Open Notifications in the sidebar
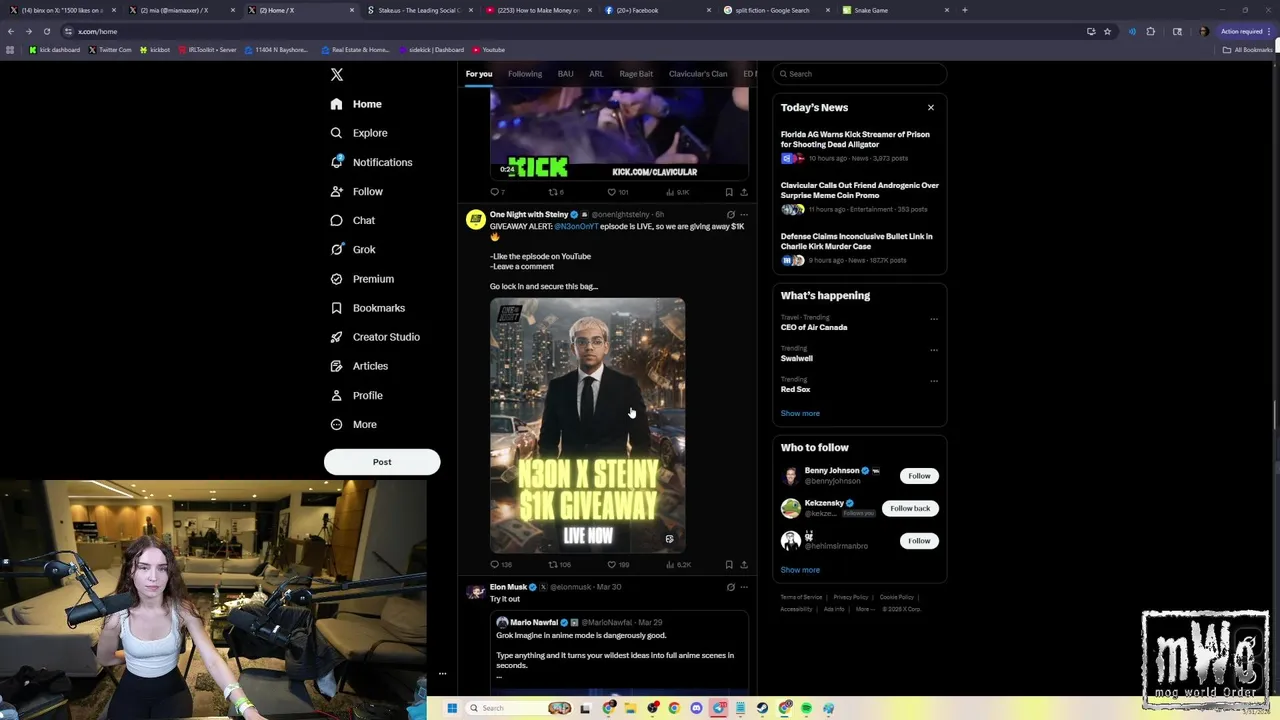Image resolution: width=1280 pixels, height=720 pixels. point(371,162)
